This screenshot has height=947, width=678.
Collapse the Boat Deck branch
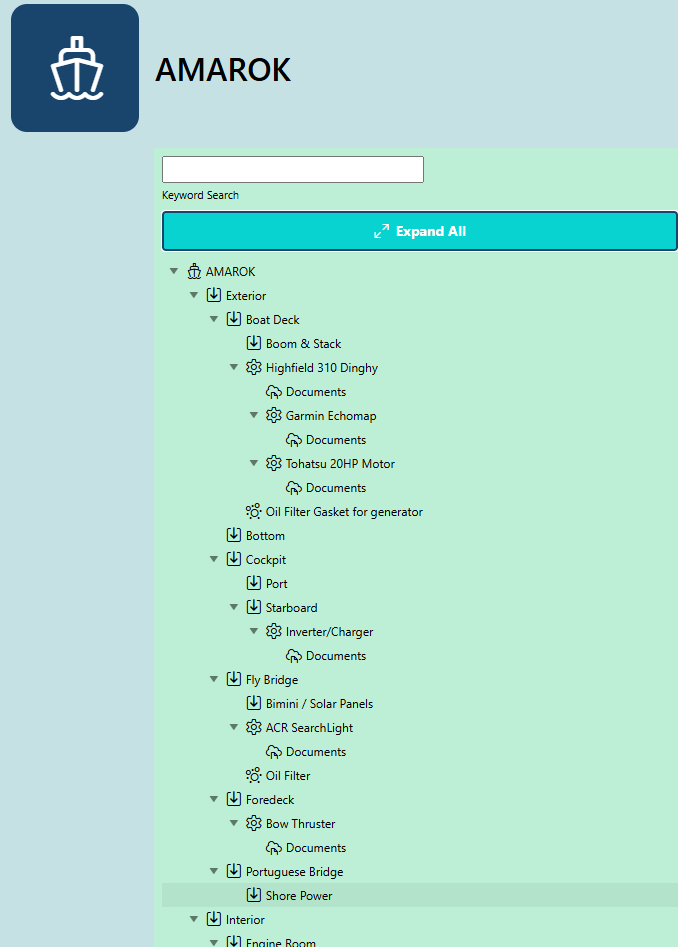(214, 320)
